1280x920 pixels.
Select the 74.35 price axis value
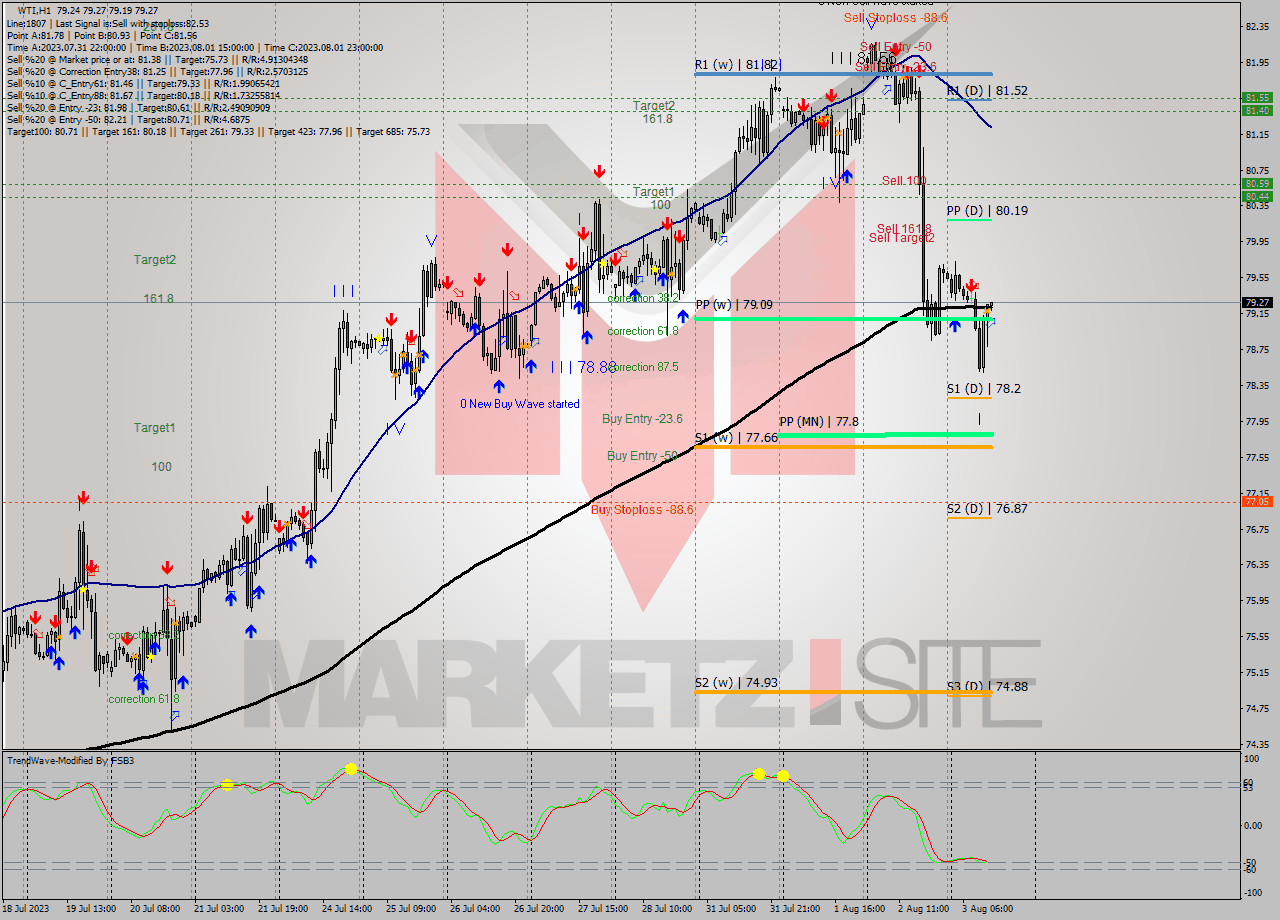pyautogui.click(x=1257, y=744)
